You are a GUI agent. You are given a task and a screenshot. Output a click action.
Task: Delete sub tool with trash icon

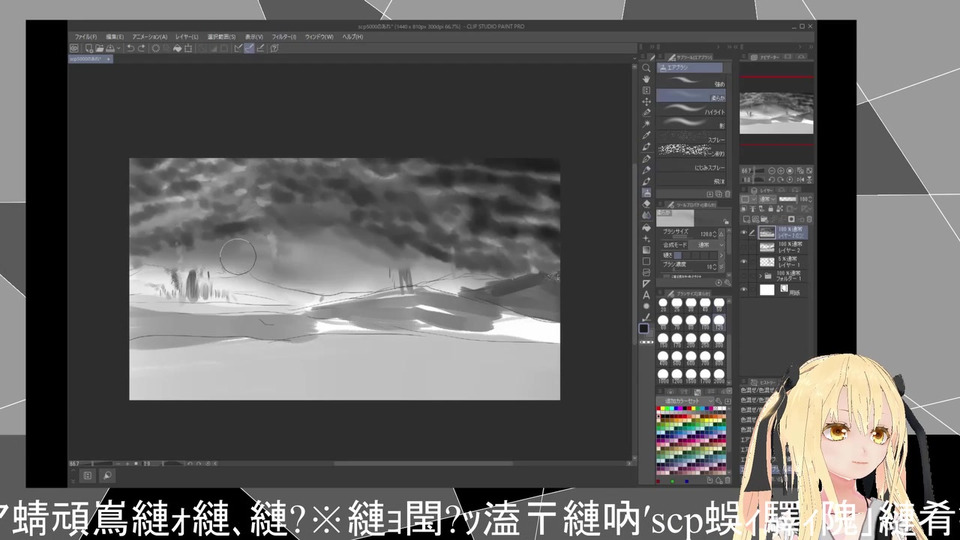point(727,194)
